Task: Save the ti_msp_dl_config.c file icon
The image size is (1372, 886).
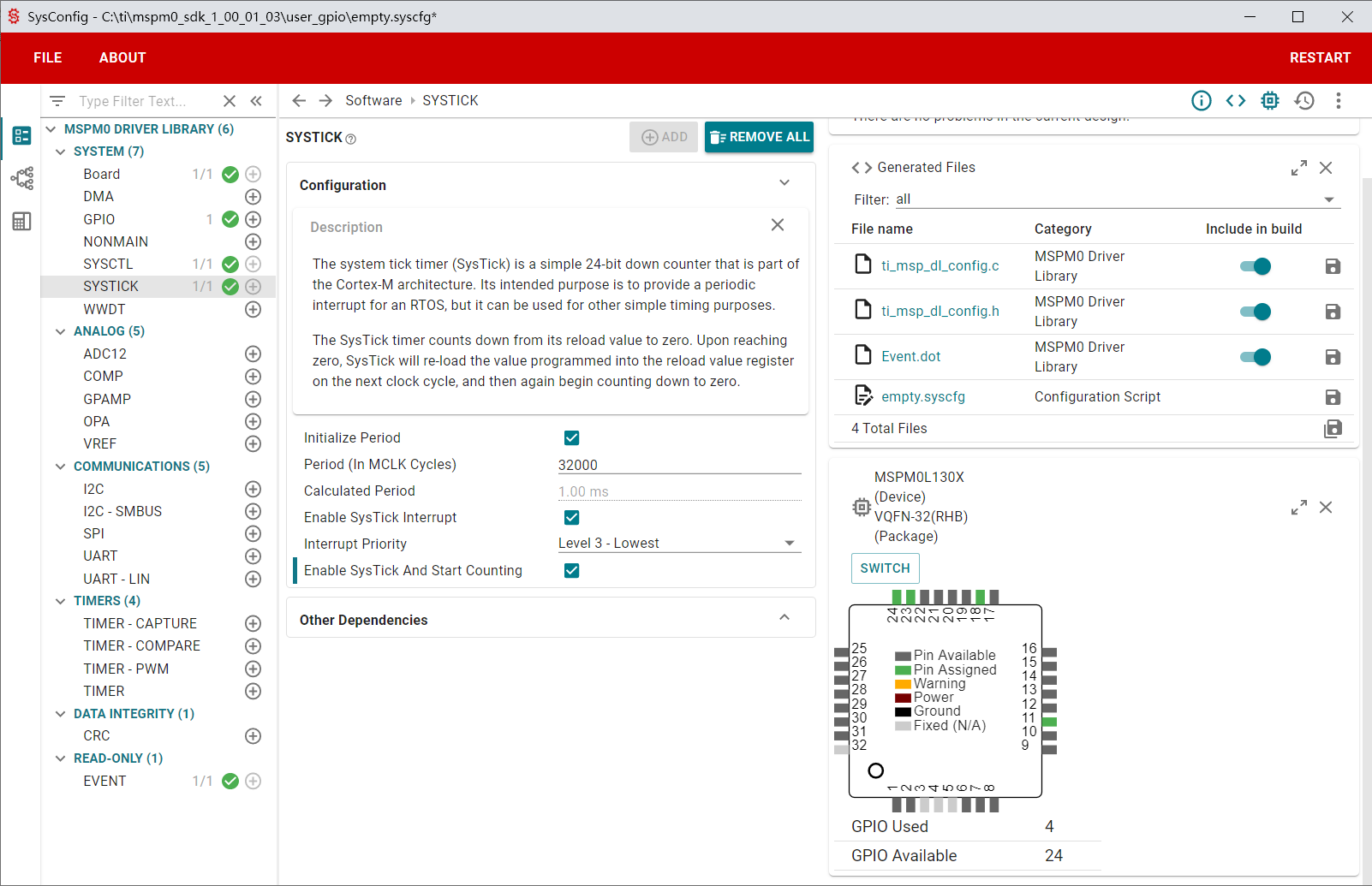Action: [x=1333, y=266]
